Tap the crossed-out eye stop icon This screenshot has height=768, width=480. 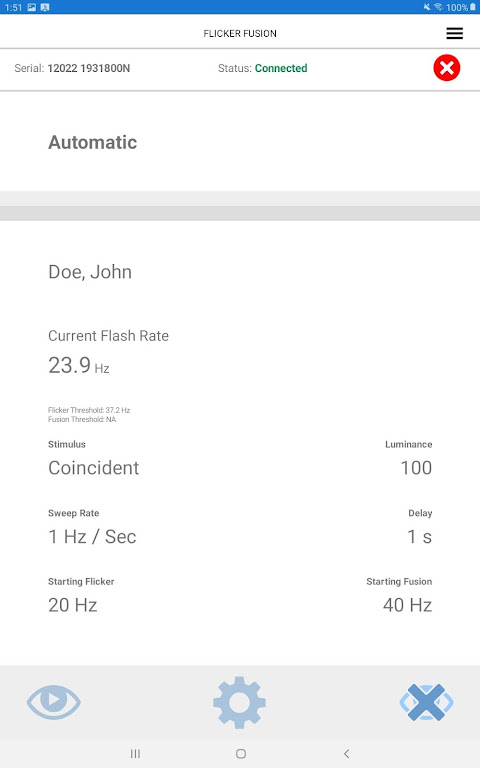click(426, 702)
